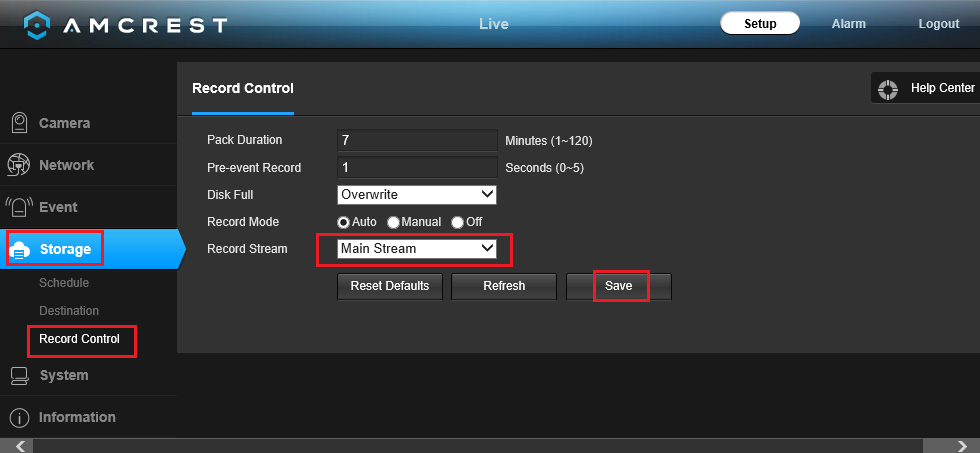Switch to the Live tab

(x=494, y=24)
